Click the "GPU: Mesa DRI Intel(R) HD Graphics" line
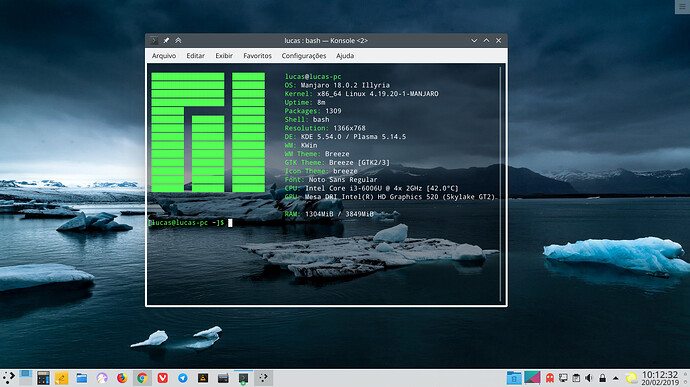 [x=390, y=197]
